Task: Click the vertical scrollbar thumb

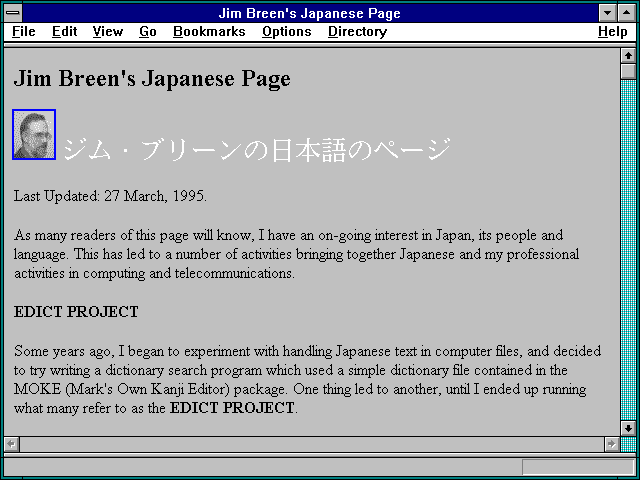Action: [628, 71]
